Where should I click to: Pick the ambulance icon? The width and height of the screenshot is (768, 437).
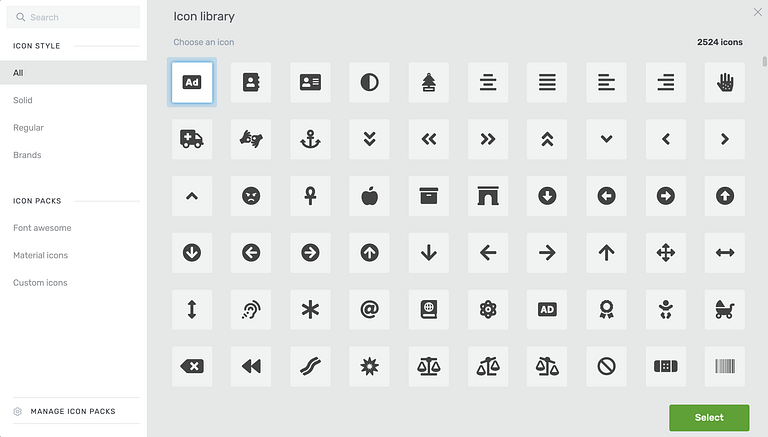(192, 139)
